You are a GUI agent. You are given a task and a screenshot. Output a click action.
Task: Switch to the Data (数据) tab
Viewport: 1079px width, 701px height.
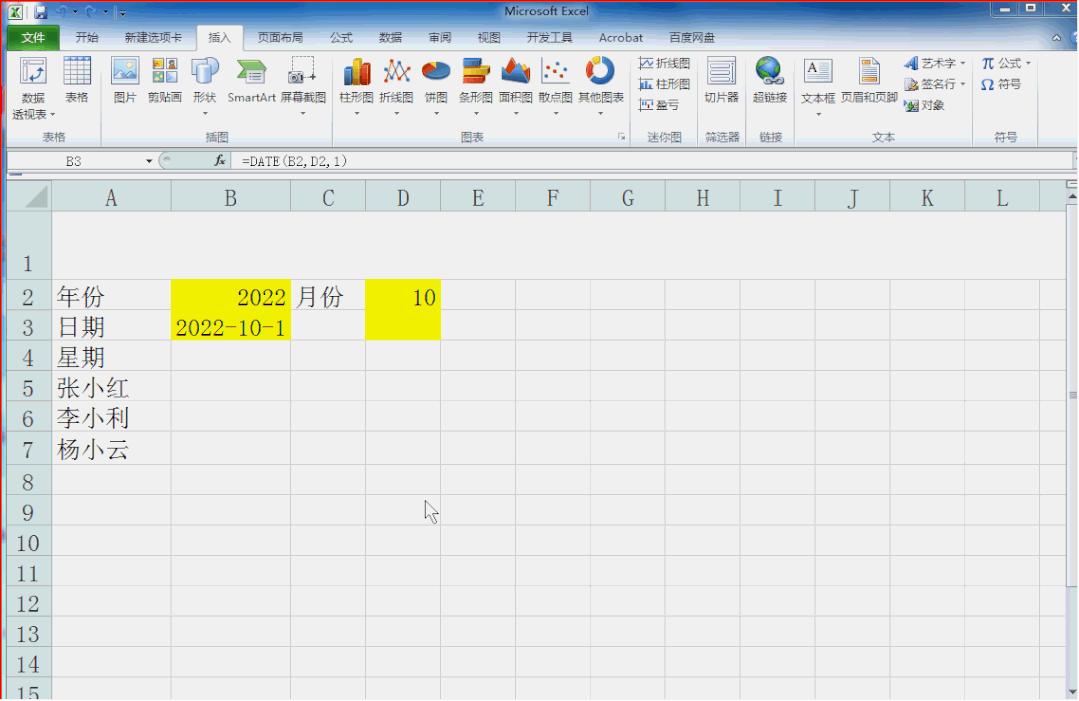point(390,38)
